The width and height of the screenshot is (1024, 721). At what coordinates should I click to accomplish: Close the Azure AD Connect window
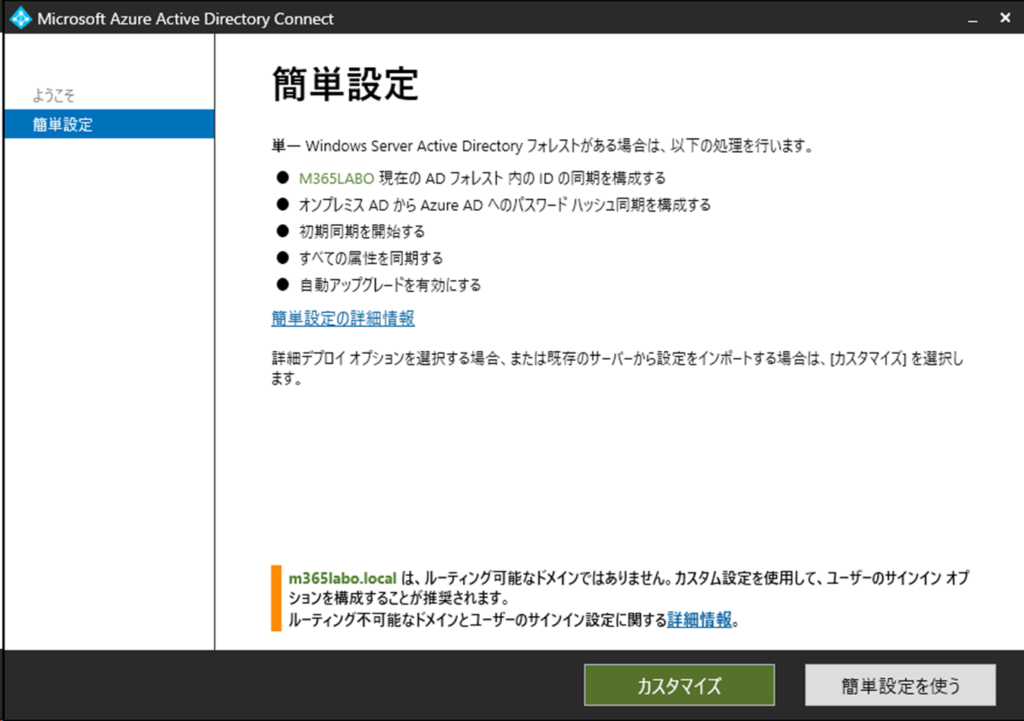tap(1005, 18)
